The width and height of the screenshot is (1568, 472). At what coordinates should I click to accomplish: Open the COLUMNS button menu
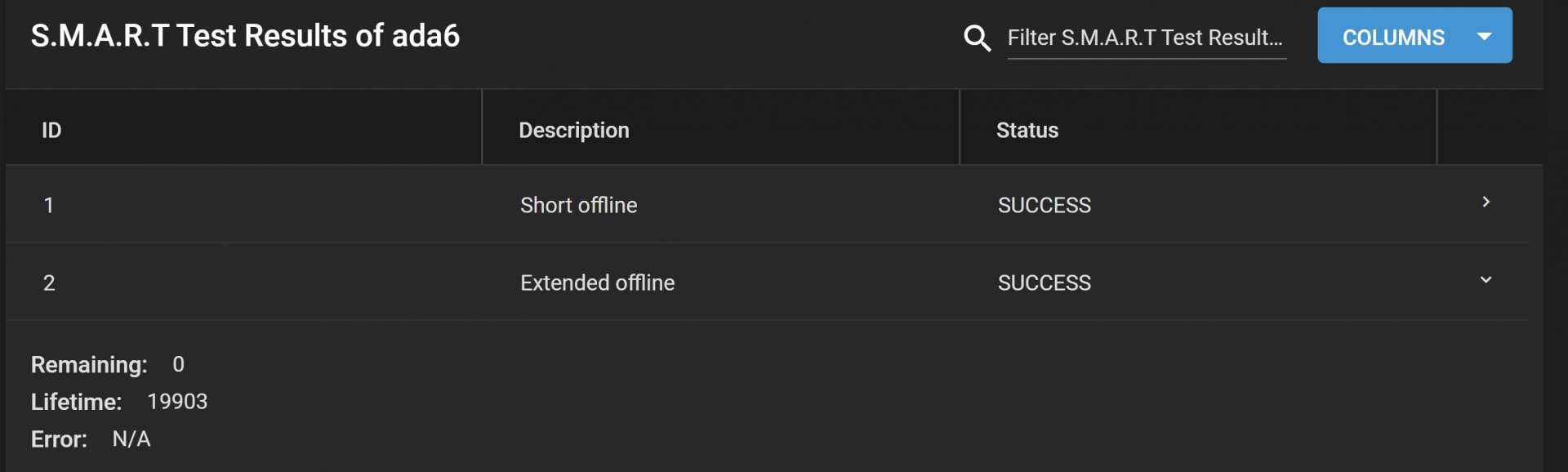pos(1414,36)
